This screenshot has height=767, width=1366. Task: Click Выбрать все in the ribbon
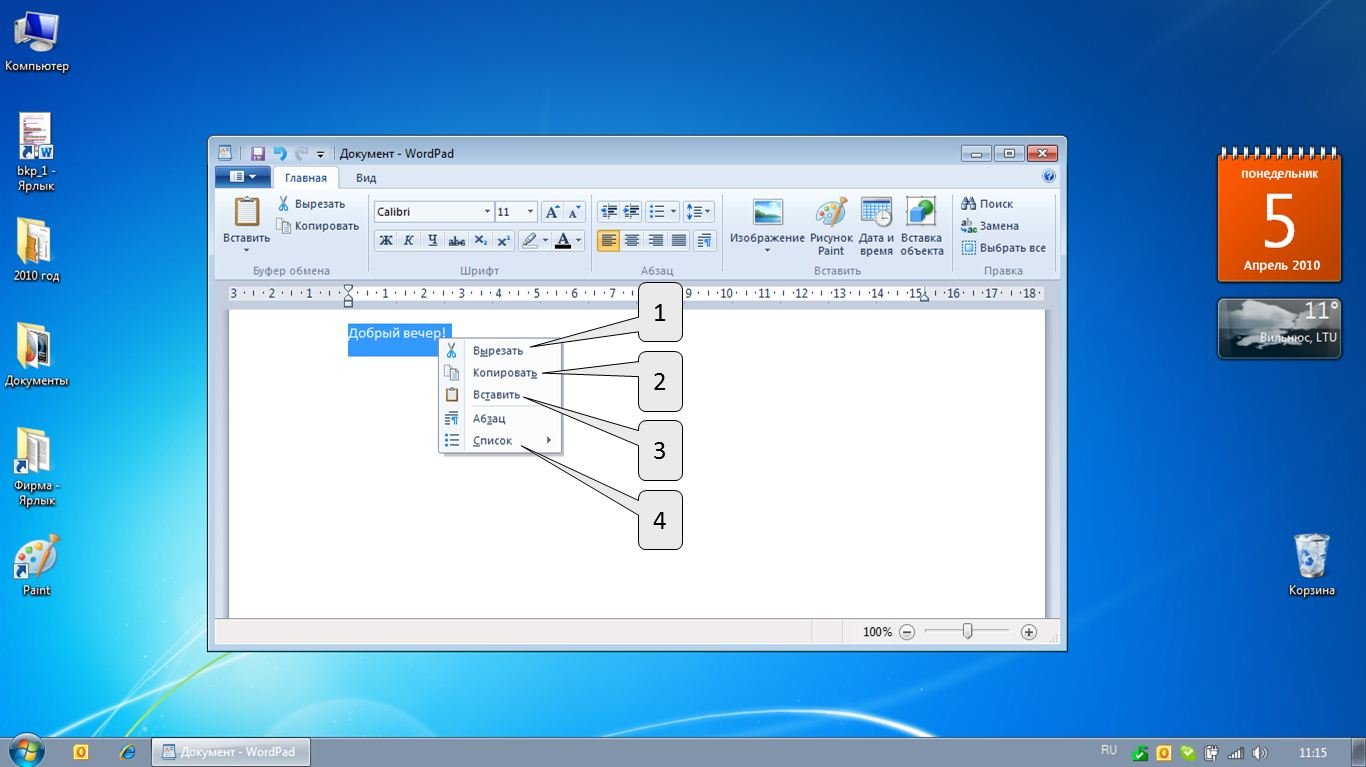click(x=1004, y=248)
